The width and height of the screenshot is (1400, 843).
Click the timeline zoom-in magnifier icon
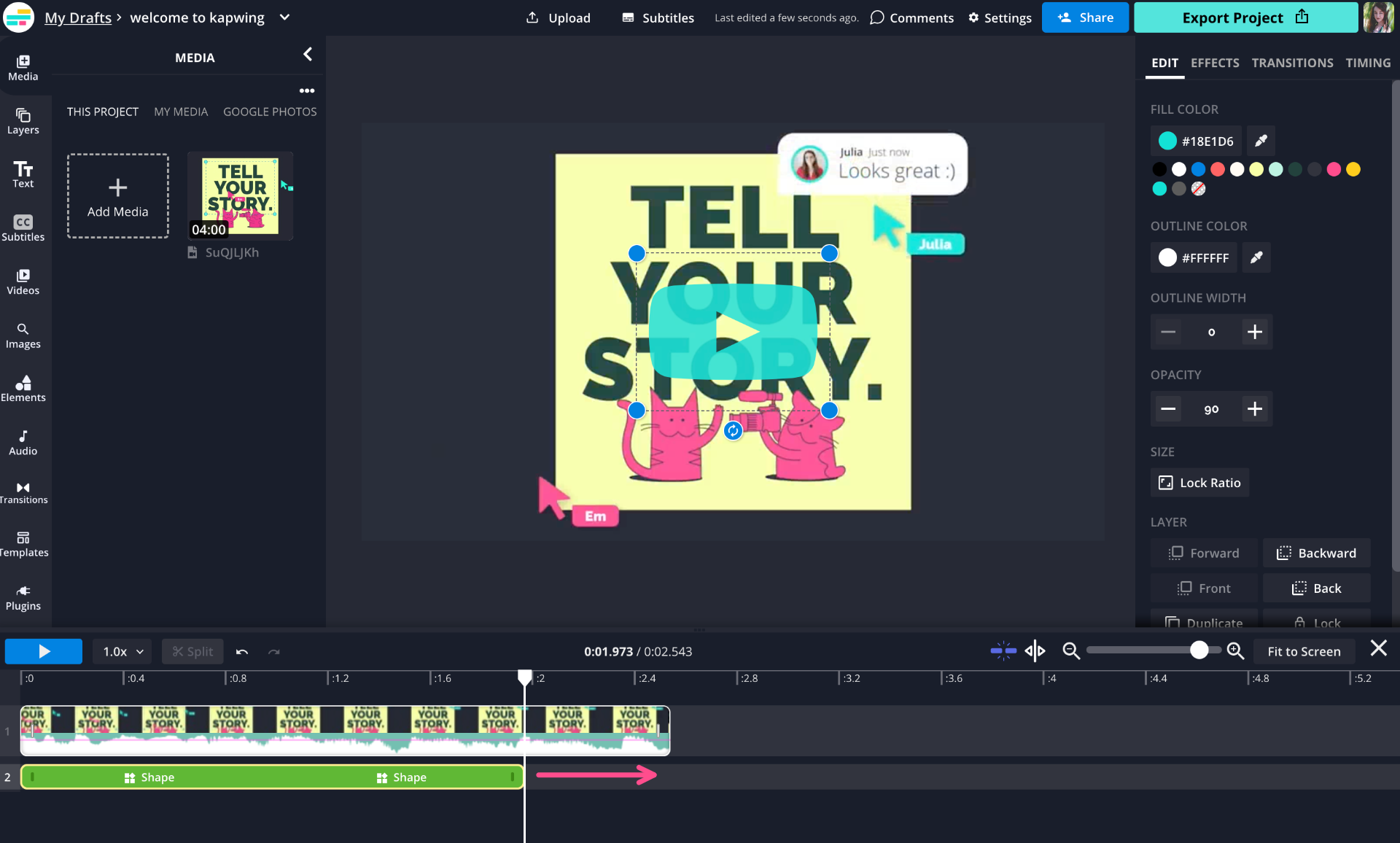(1235, 650)
